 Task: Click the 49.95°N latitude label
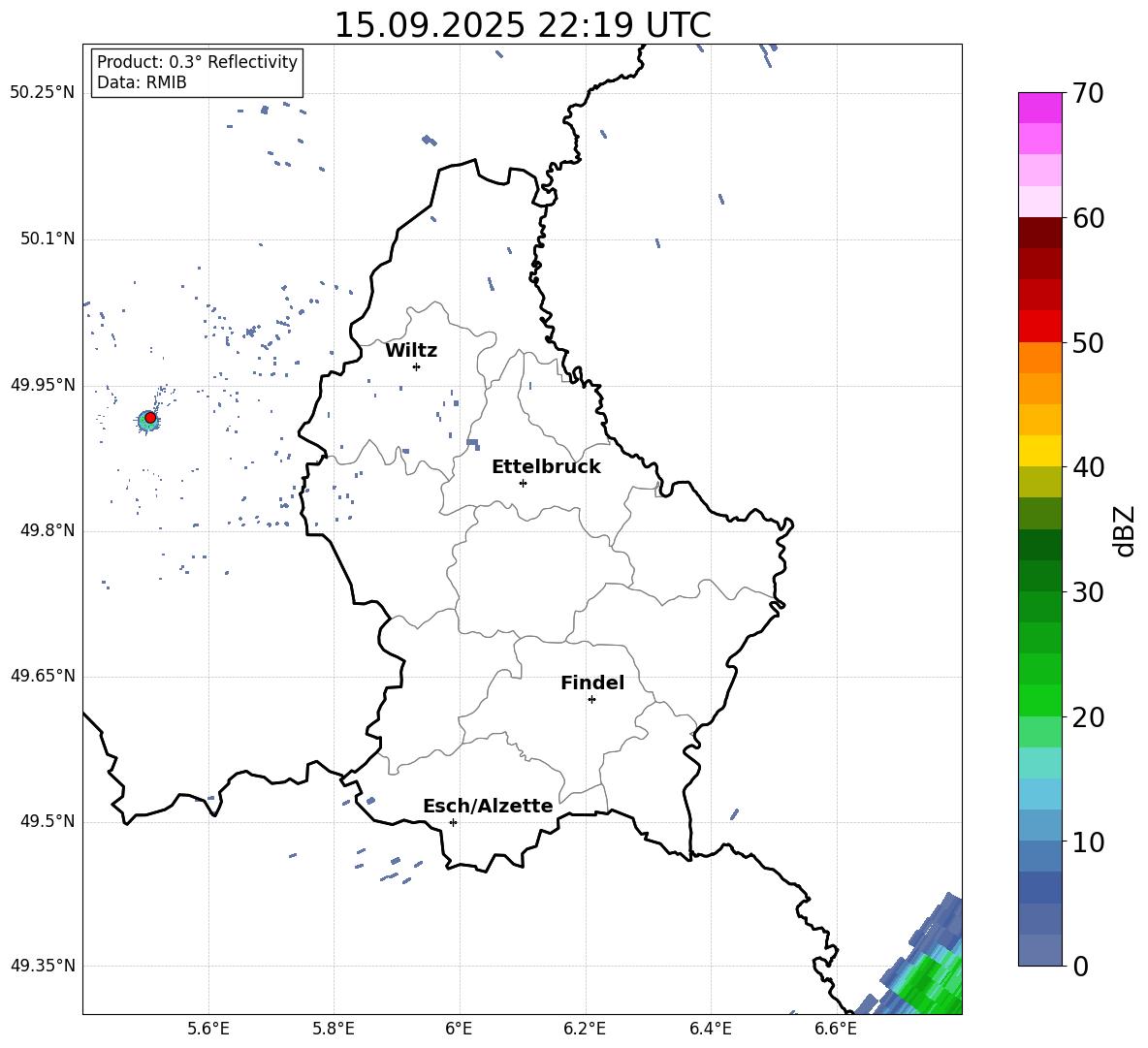(x=43, y=385)
